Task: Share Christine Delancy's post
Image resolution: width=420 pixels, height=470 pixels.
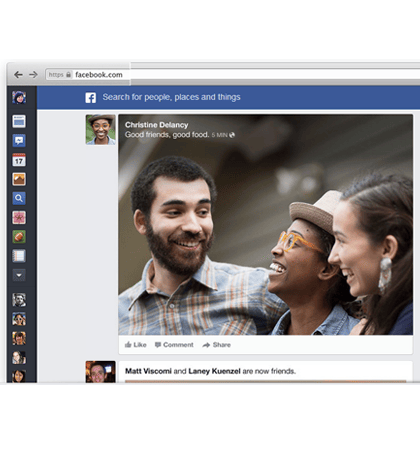Action: pos(216,345)
